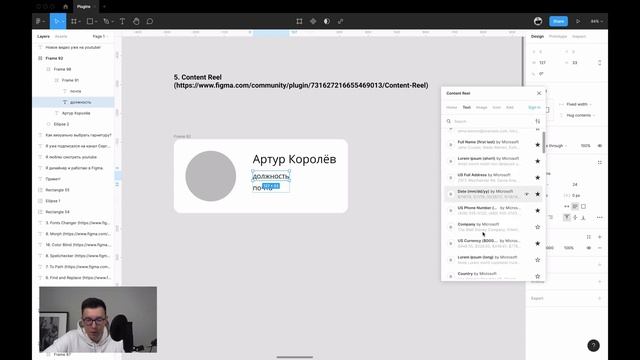
Task: Open the Text tab in Content Reel
Action: click(x=467, y=107)
